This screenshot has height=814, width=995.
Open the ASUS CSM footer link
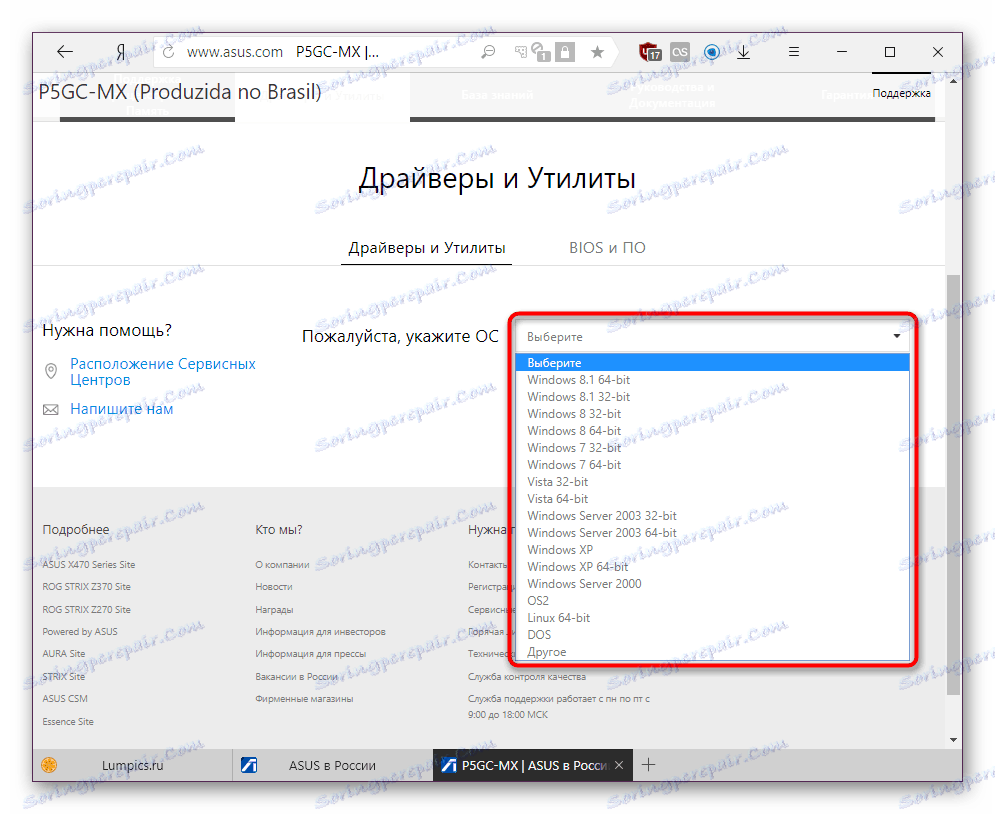[x=65, y=699]
